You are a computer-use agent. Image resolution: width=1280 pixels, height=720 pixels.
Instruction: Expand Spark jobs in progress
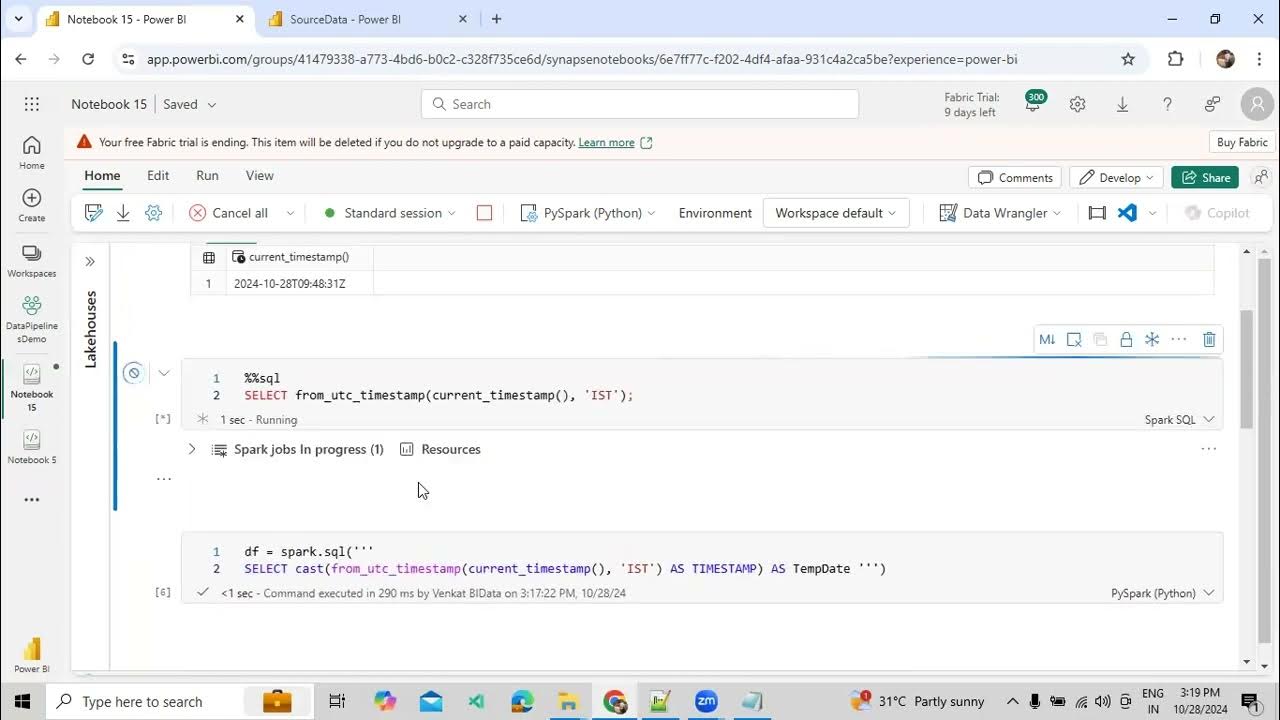coord(192,450)
